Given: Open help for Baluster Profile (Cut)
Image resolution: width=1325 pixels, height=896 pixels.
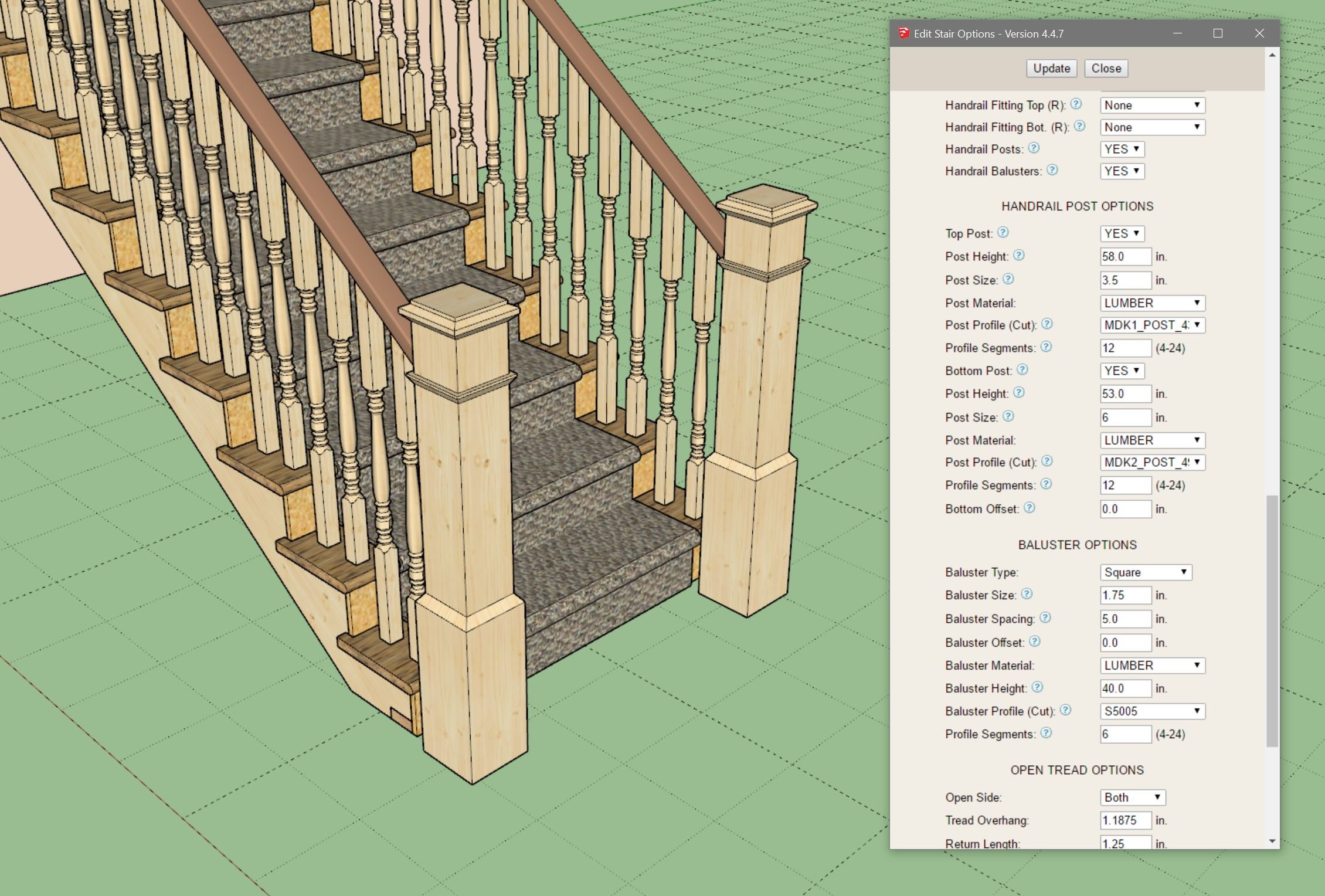Looking at the screenshot, I should [x=1066, y=710].
